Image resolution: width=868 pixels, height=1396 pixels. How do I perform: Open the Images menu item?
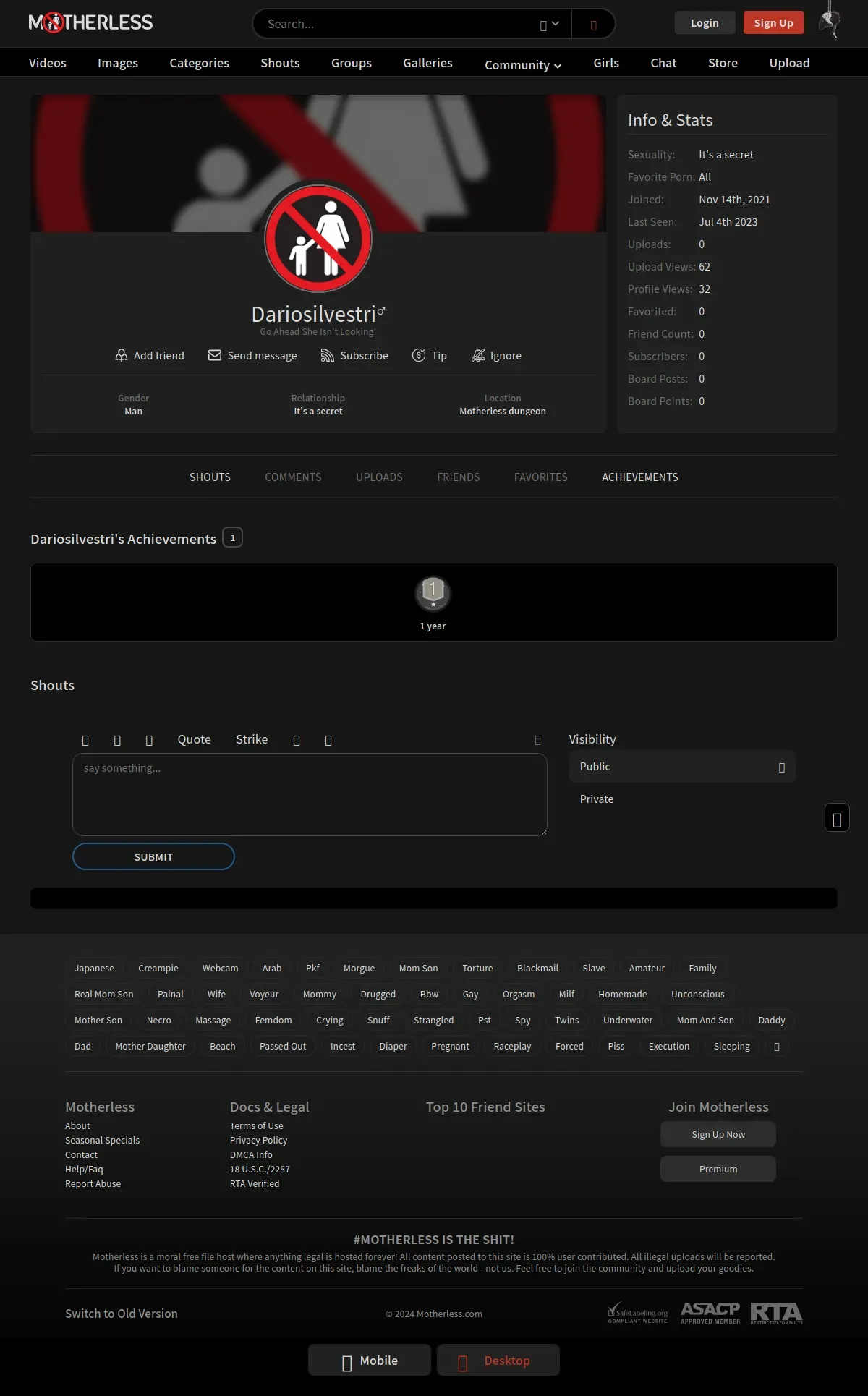tap(118, 63)
